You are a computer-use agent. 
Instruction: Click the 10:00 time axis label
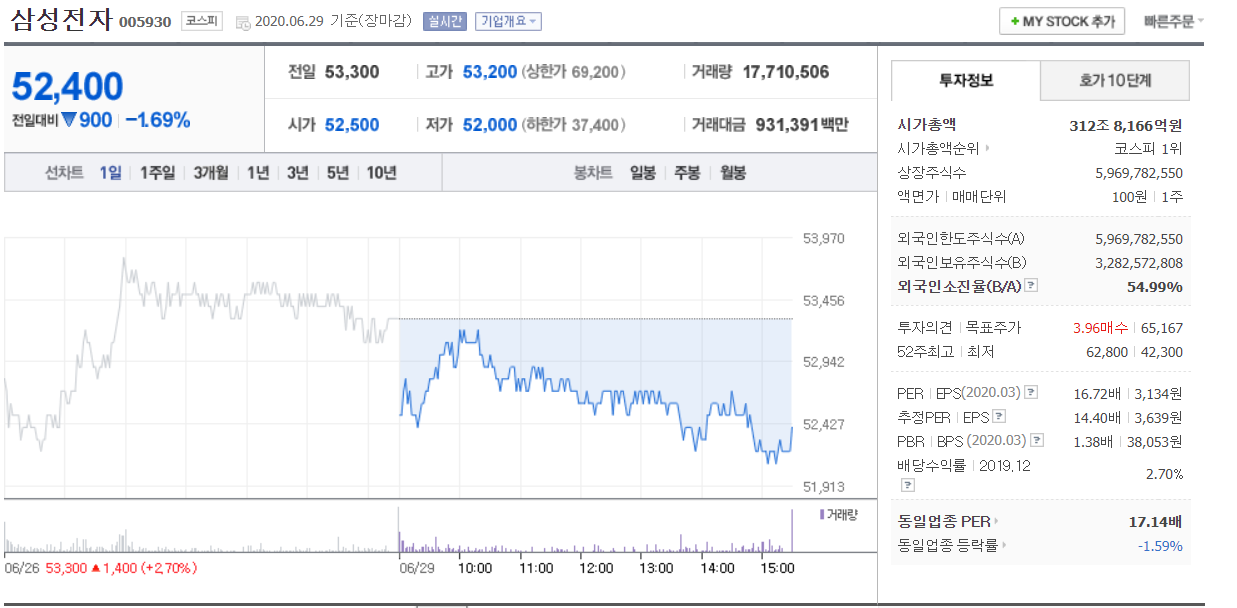tap(474, 568)
